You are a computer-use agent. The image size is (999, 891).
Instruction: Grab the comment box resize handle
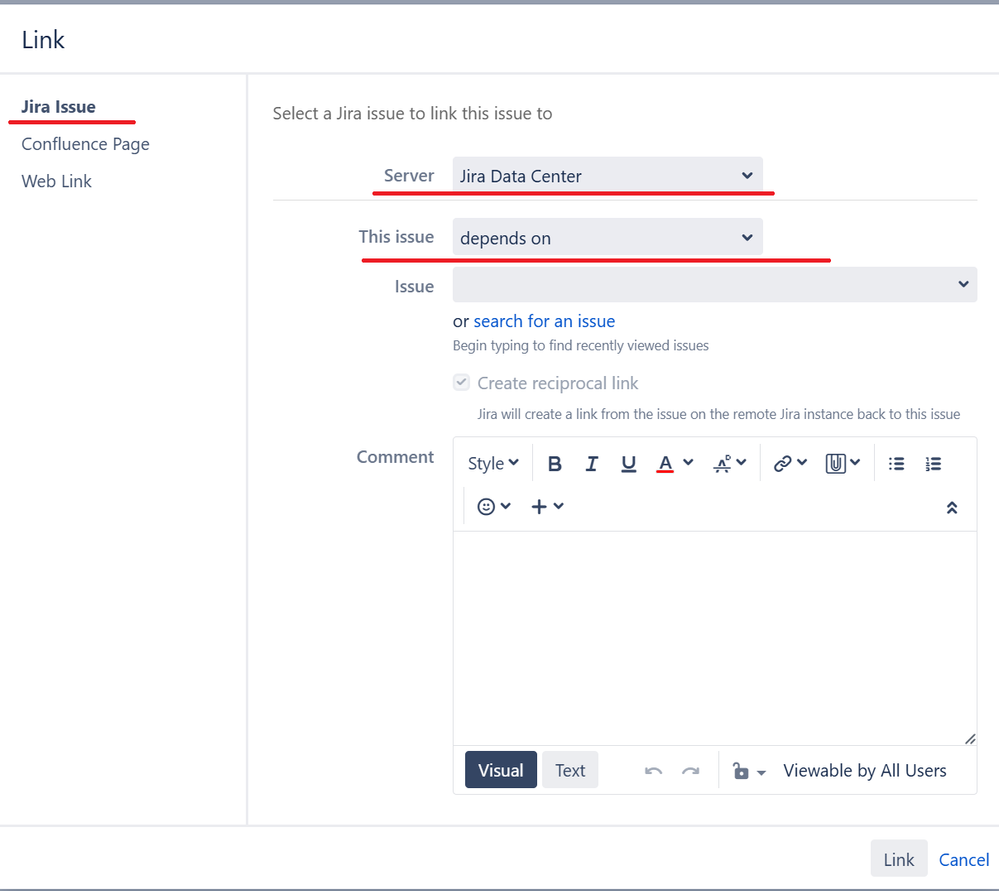tap(970, 739)
